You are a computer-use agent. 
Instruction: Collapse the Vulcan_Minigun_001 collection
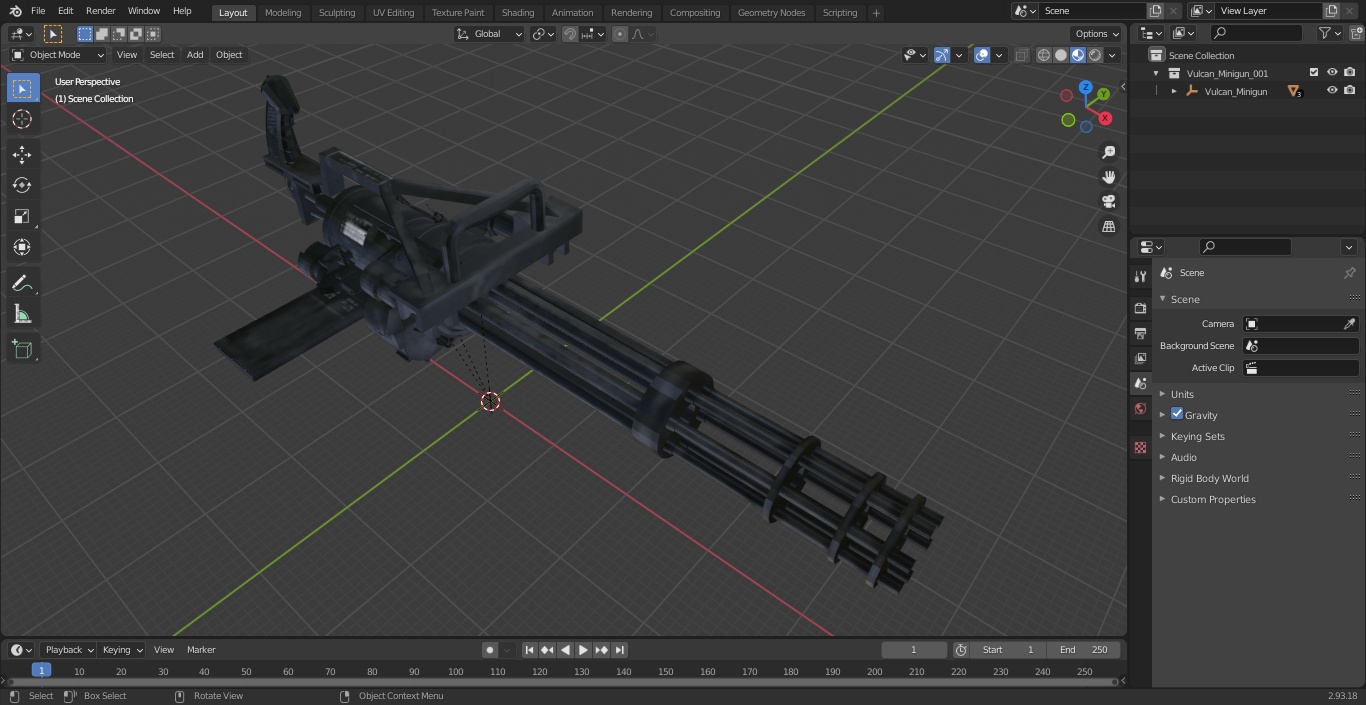[x=1157, y=73]
